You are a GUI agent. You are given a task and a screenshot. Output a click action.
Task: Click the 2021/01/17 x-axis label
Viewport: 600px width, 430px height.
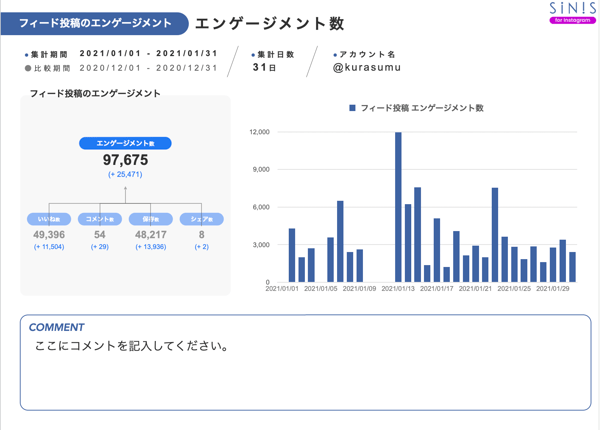tap(437, 288)
